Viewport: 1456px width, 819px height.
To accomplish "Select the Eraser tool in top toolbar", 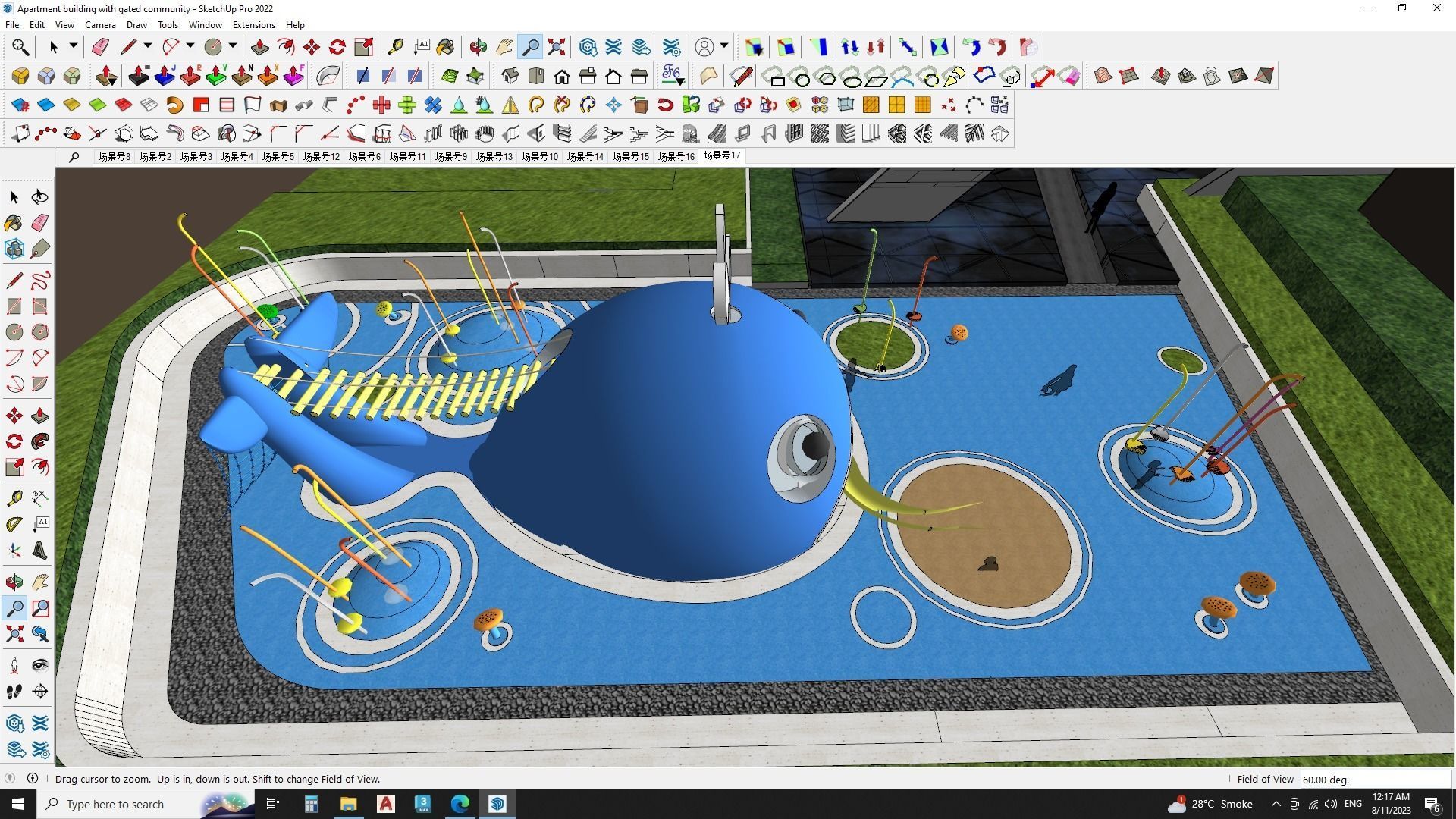I will click(100, 47).
